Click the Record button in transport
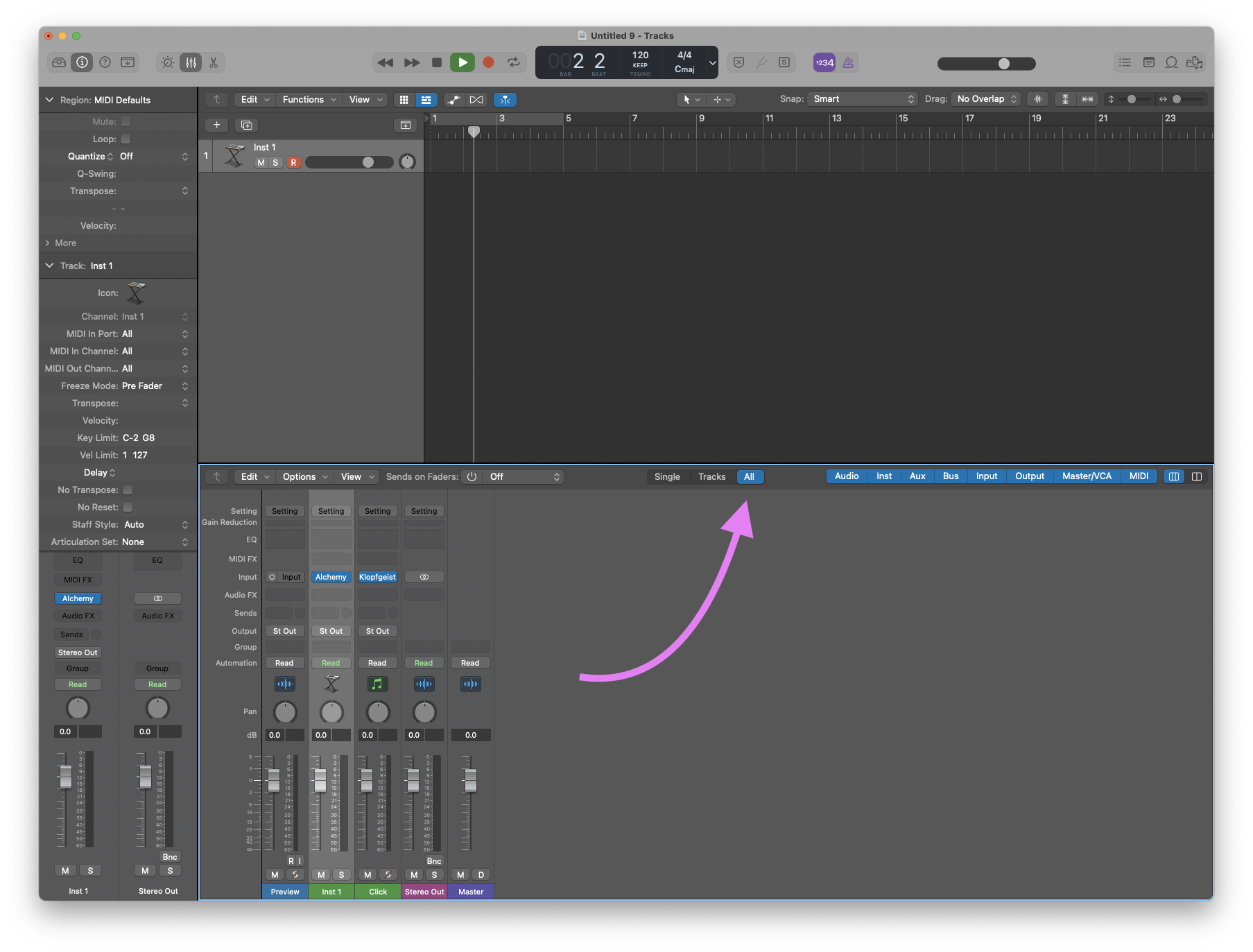This screenshot has height=952, width=1253. coord(488,62)
